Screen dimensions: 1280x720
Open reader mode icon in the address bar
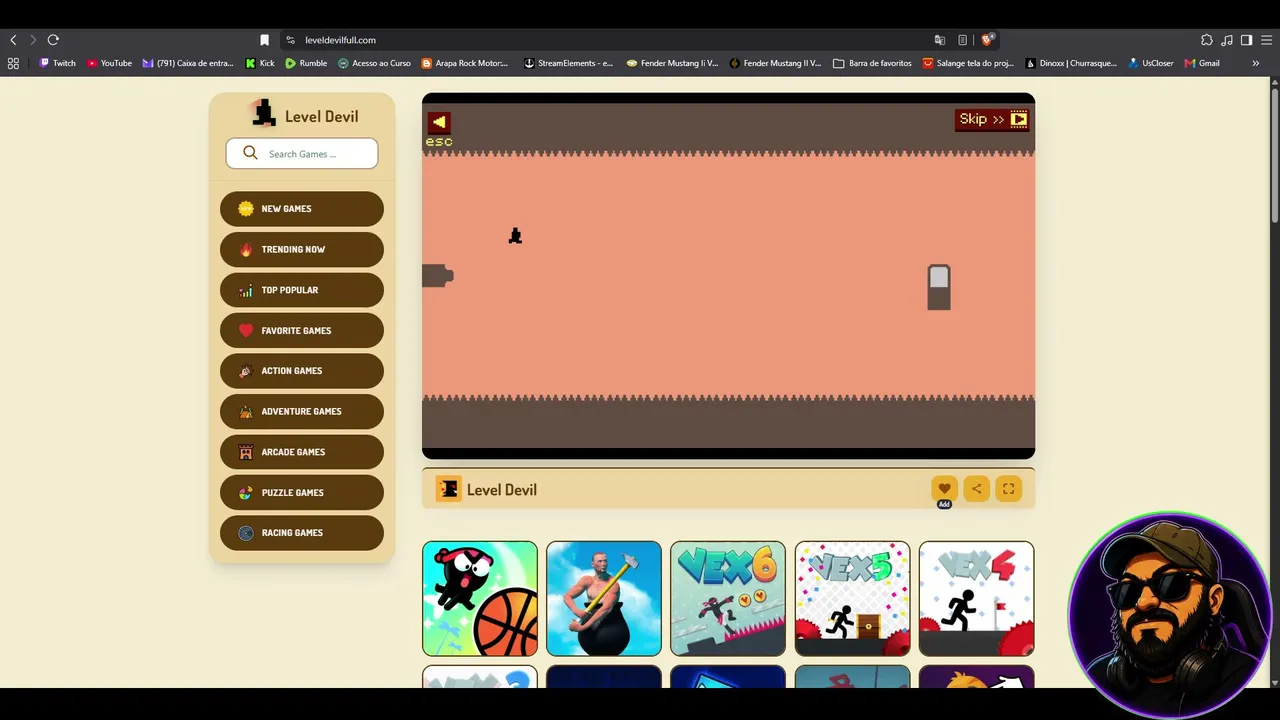point(963,40)
